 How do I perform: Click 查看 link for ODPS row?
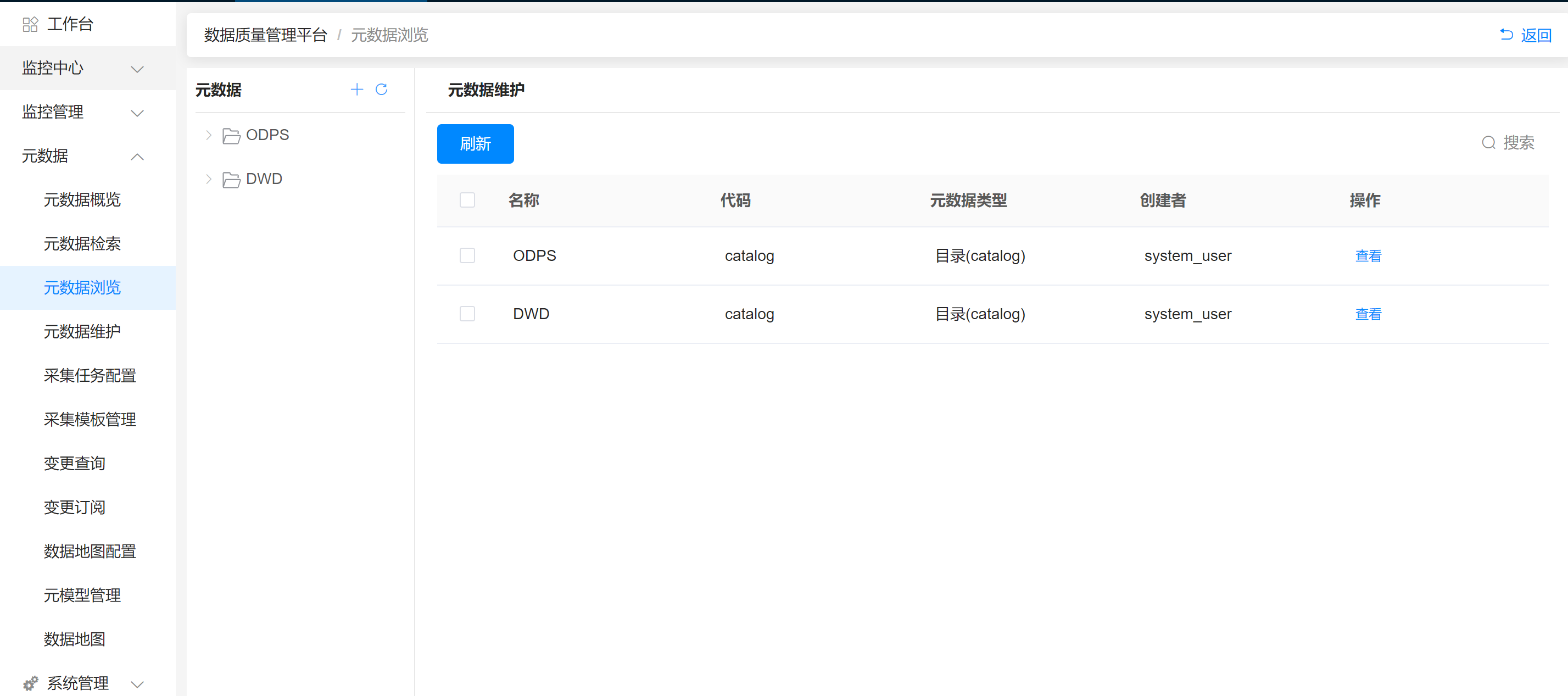[x=1368, y=256]
